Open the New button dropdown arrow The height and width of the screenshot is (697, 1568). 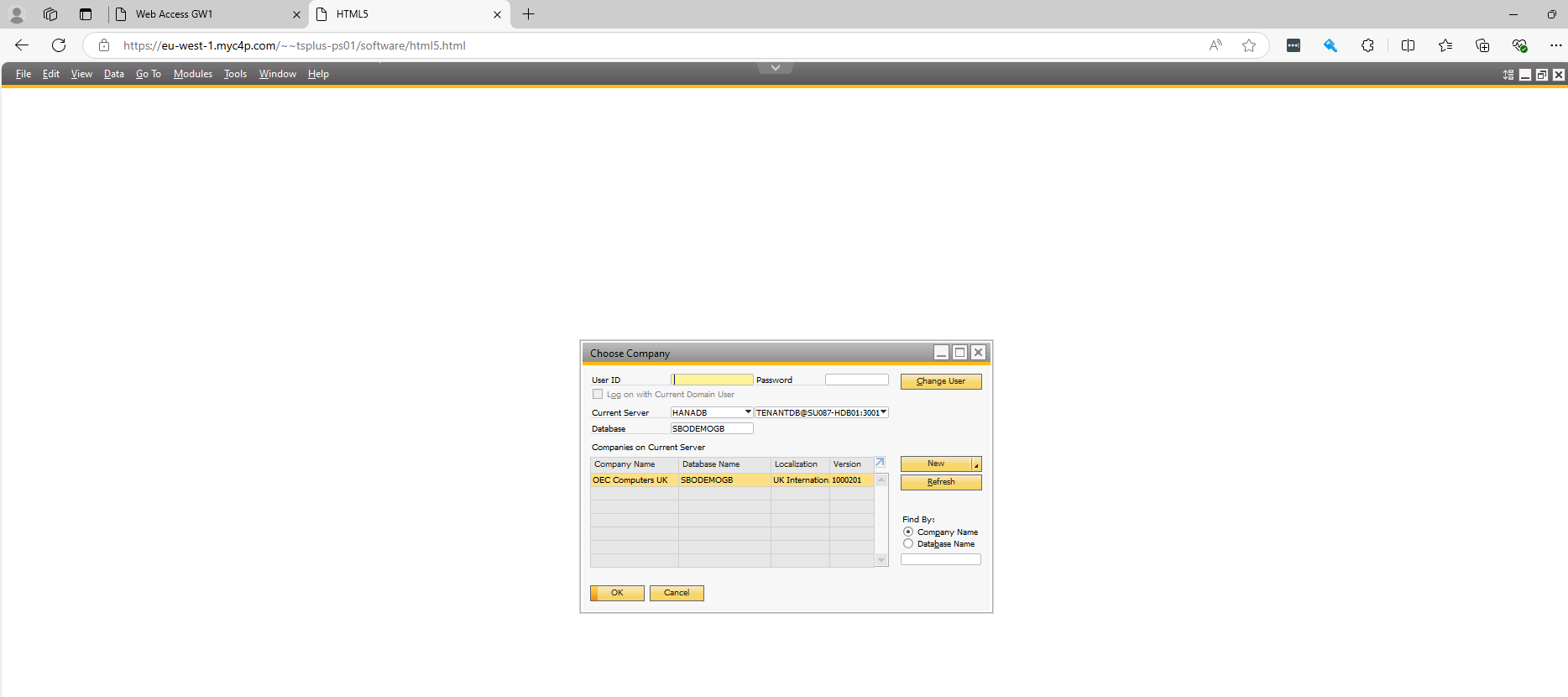[x=976, y=464]
